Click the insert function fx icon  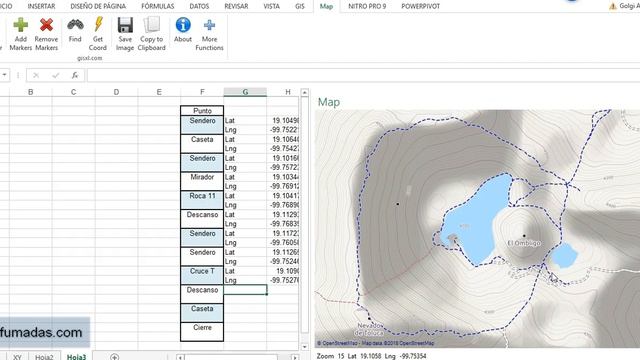75,75
